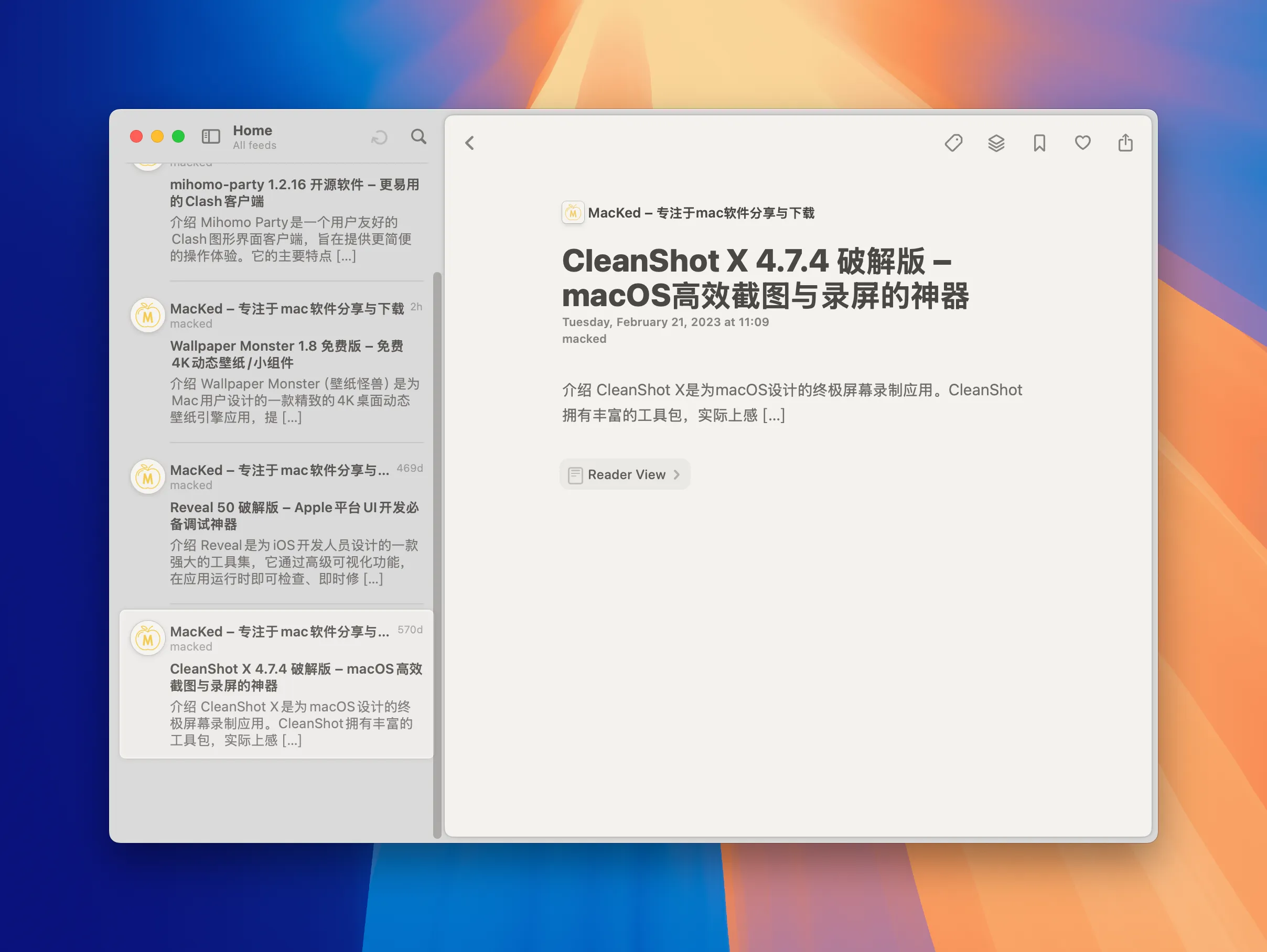Click the layers stack icon

(x=996, y=143)
